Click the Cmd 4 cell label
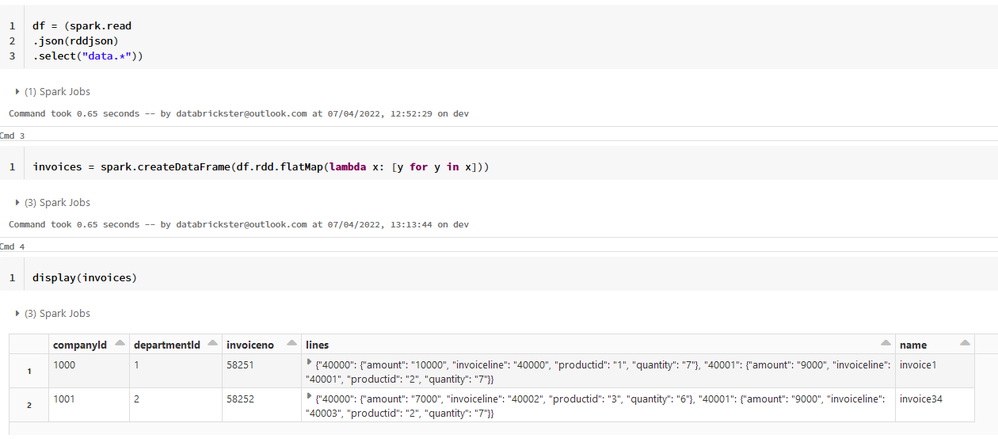Image resolution: width=998 pixels, height=439 pixels. (x=13, y=246)
